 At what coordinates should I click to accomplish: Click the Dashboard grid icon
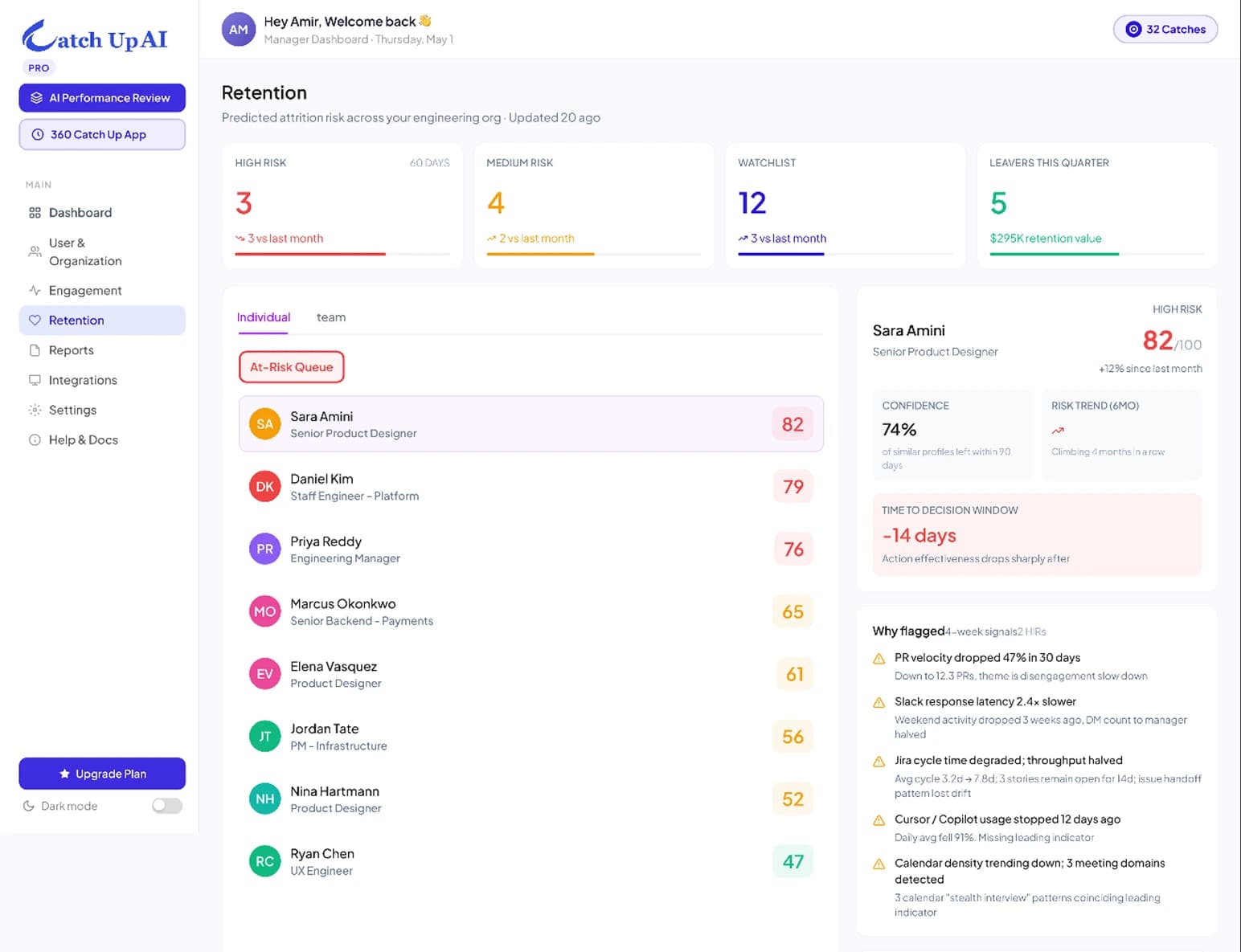[35, 213]
